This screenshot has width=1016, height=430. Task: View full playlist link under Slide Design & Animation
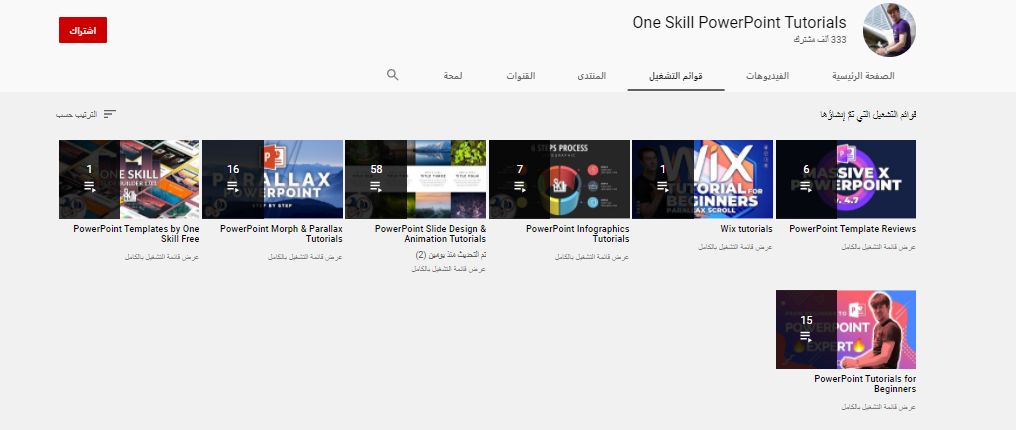click(x=448, y=269)
